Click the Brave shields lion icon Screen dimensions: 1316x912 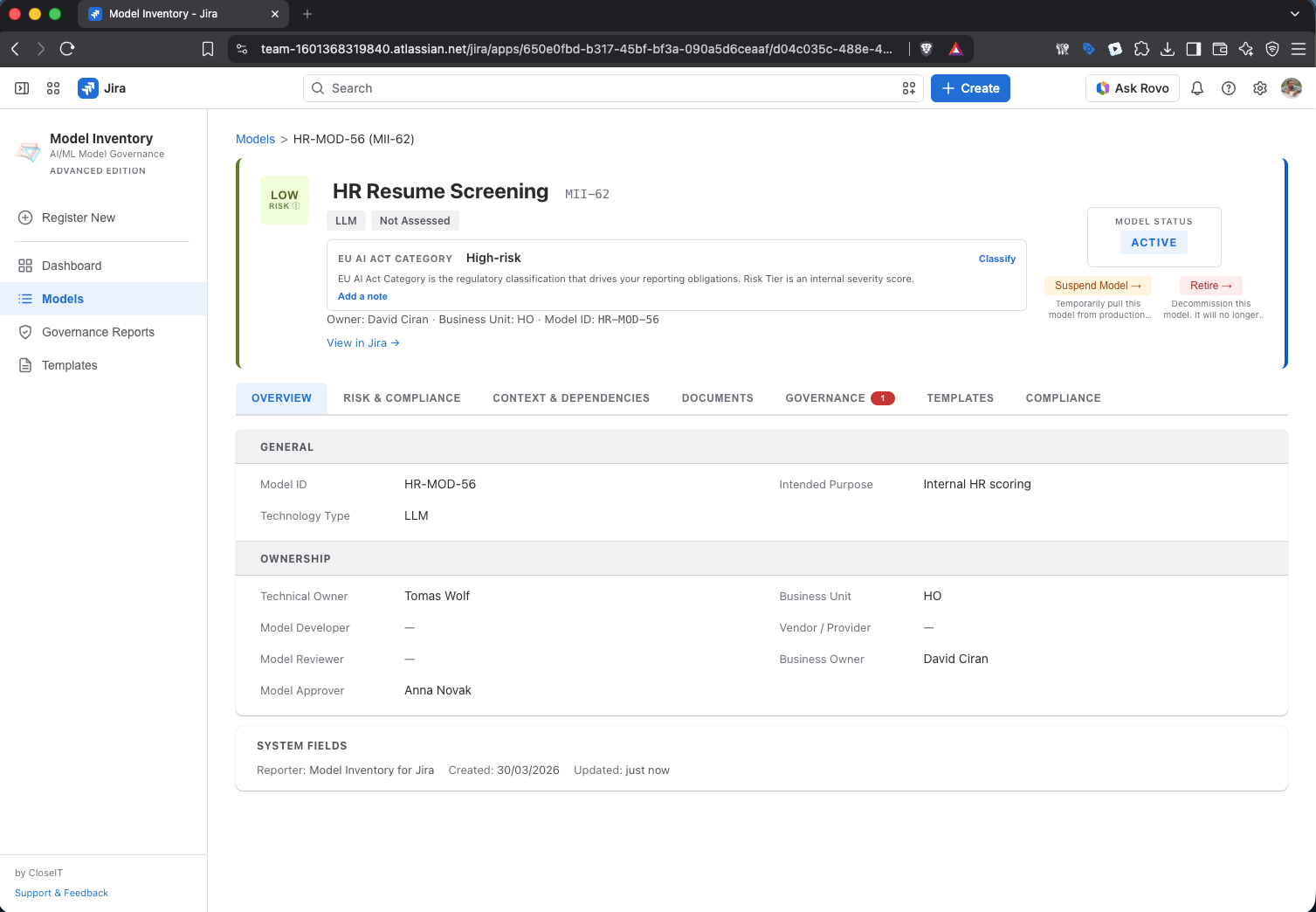[927, 49]
